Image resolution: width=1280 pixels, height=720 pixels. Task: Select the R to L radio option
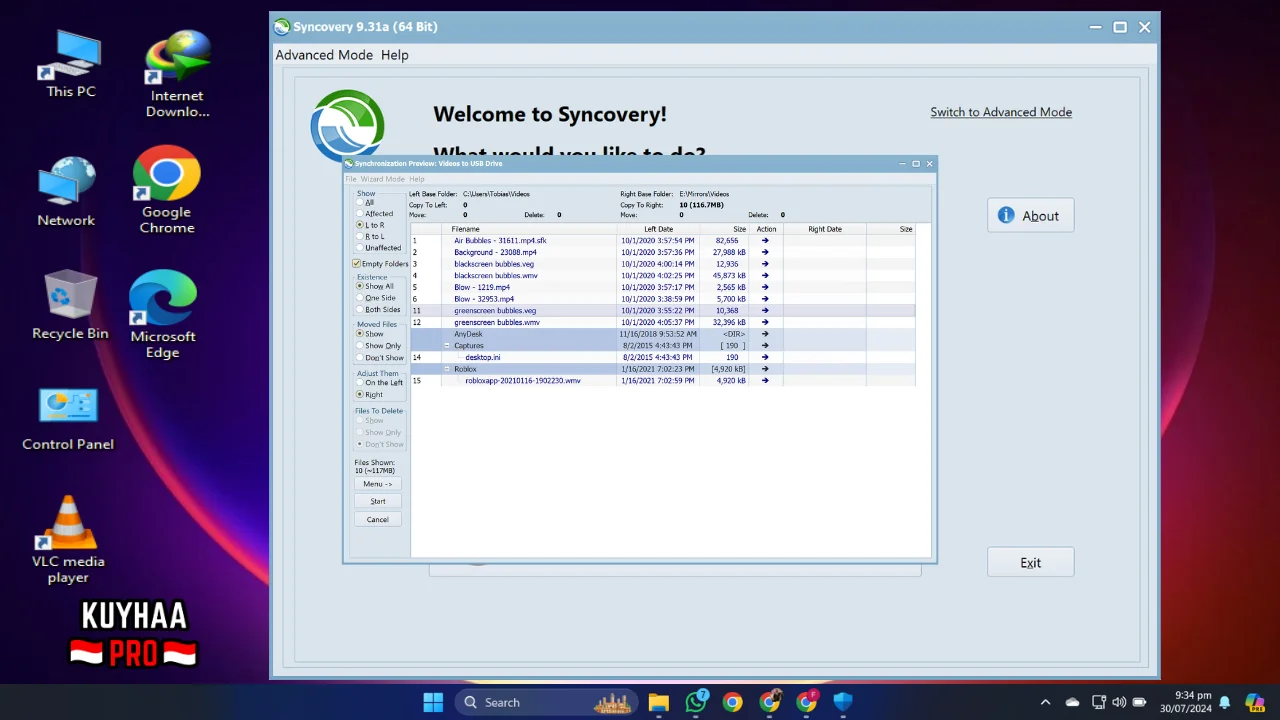(370, 237)
